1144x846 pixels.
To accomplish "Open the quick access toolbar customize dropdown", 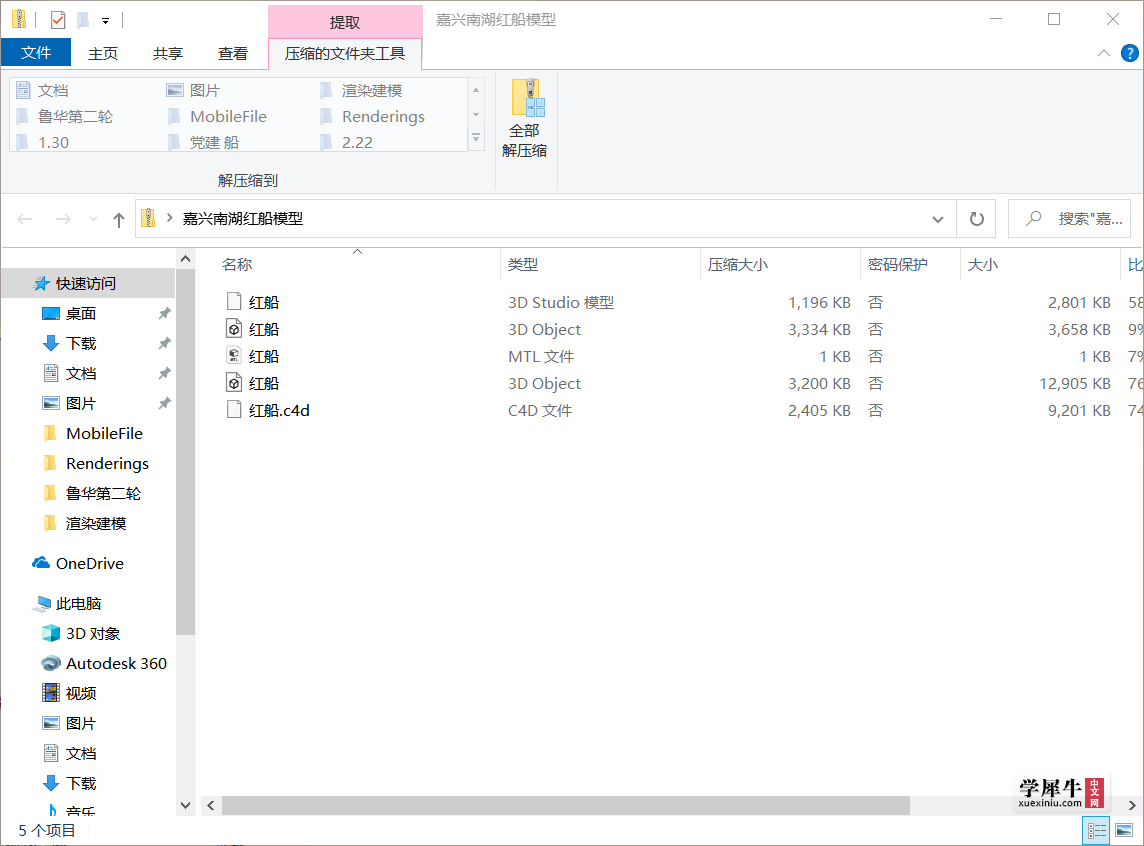I will [106, 20].
